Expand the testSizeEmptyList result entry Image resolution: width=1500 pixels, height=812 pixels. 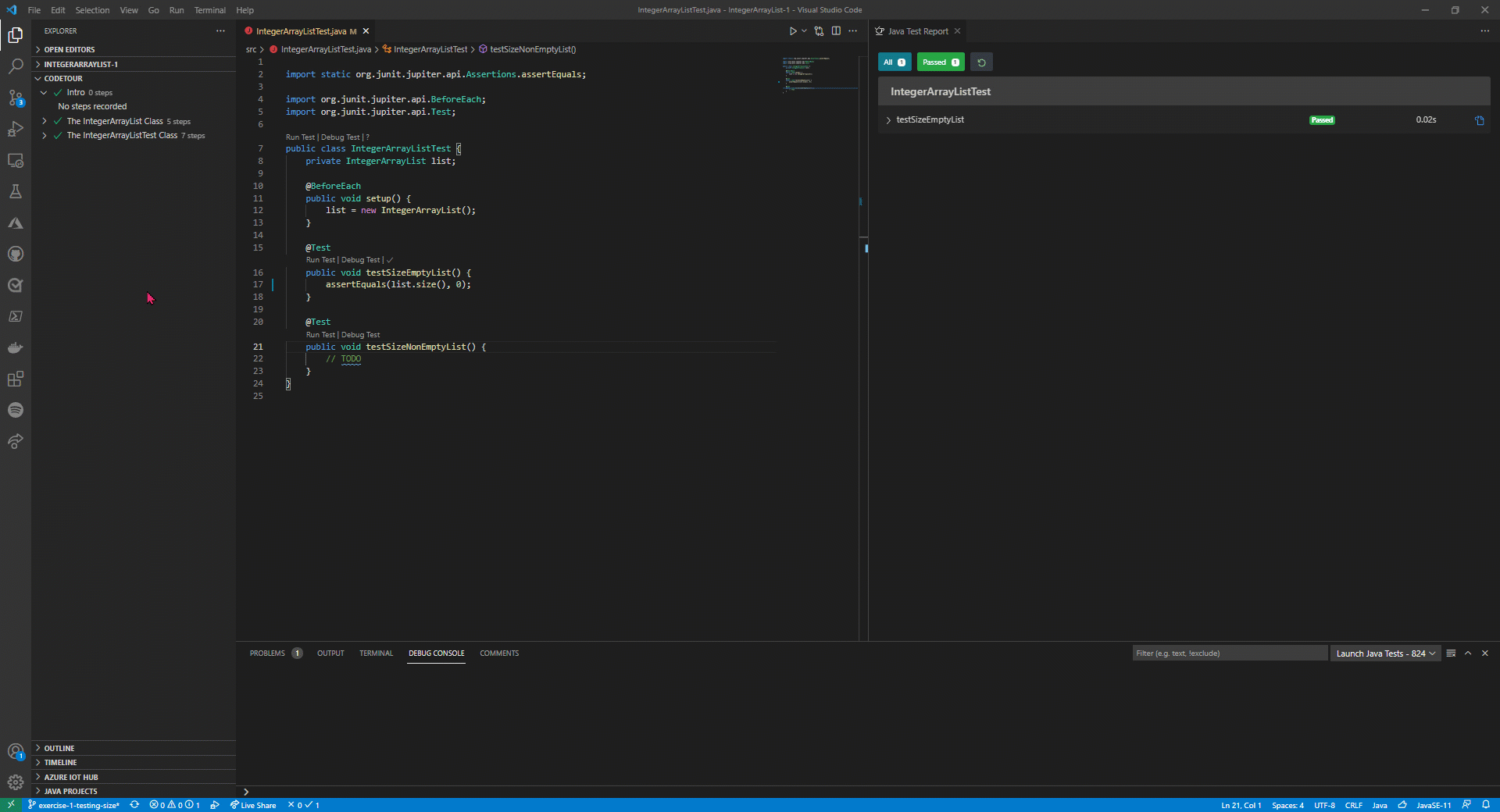click(888, 119)
